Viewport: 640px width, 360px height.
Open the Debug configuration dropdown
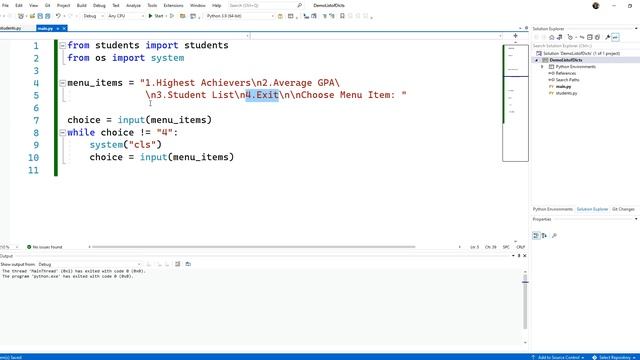93,16
